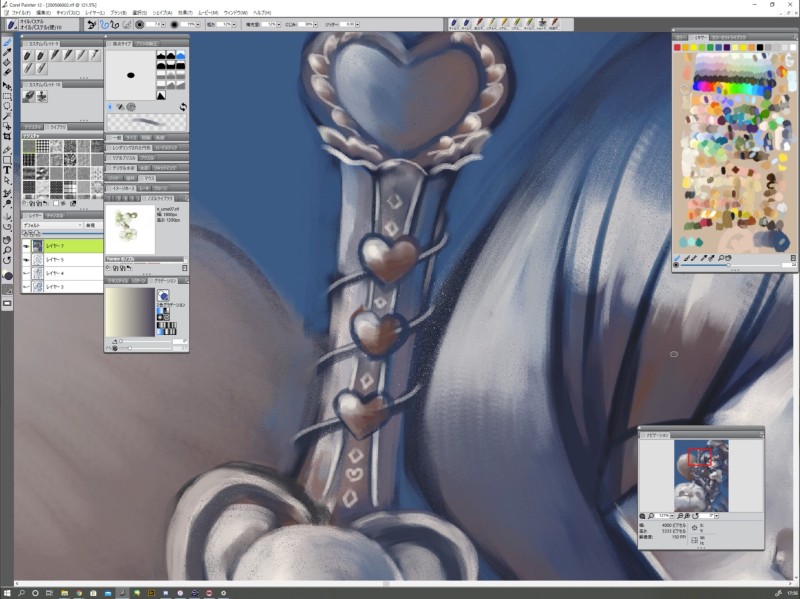Pick the red swatch in the Mixer
Image resolution: width=800 pixels, height=599 pixels.
[677, 47]
